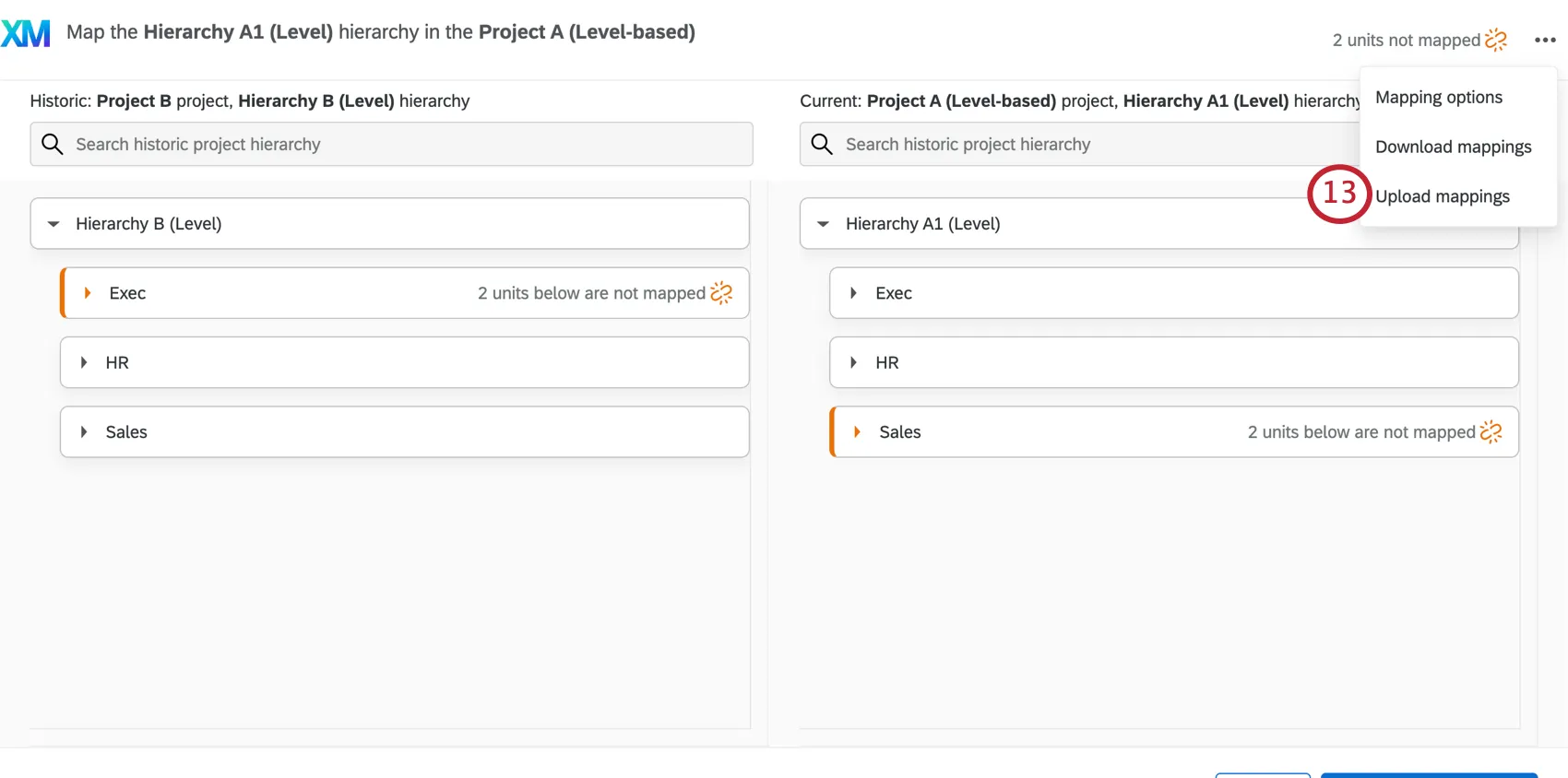Expand the Sales unit in the historic hierarchy
Screen dimensions: 1568x778
(84, 431)
